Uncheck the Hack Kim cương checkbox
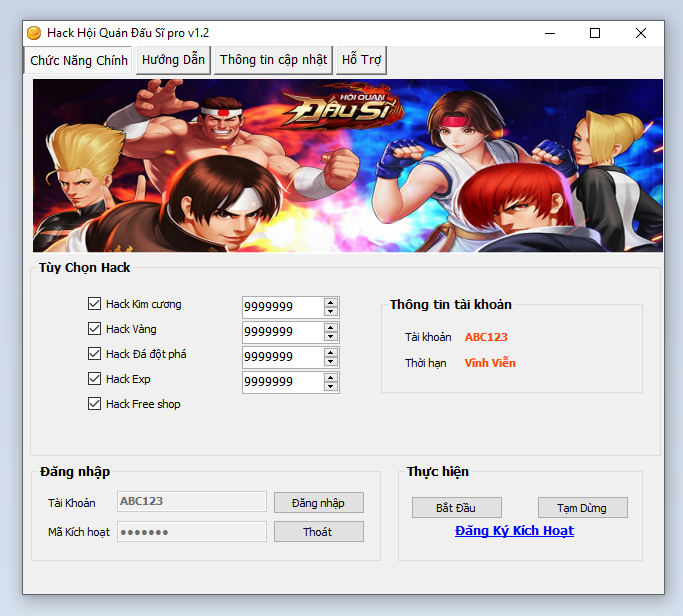683x616 pixels. pos(95,304)
